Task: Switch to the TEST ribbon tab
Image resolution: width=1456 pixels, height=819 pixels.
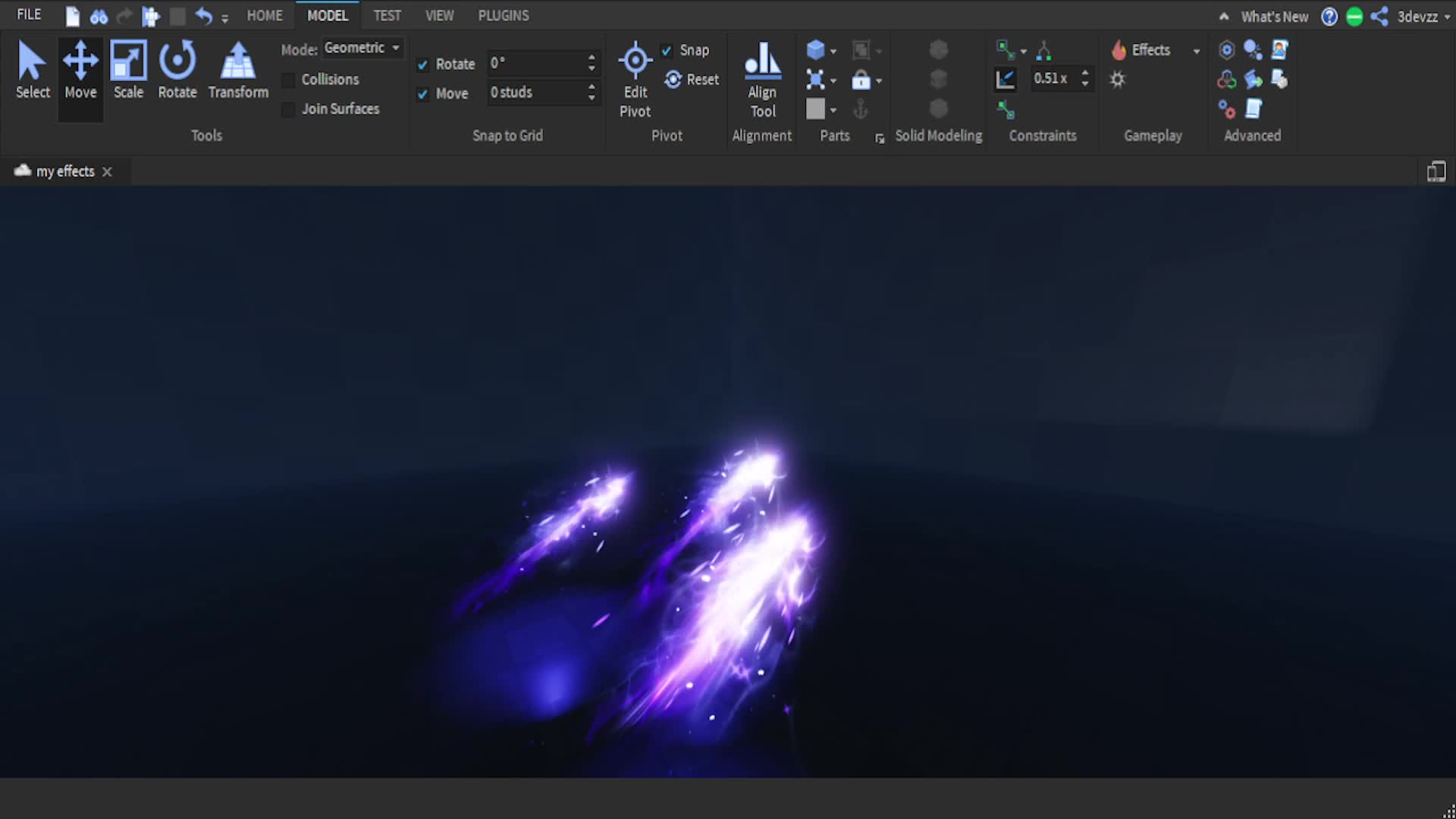Action: click(x=388, y=15)
